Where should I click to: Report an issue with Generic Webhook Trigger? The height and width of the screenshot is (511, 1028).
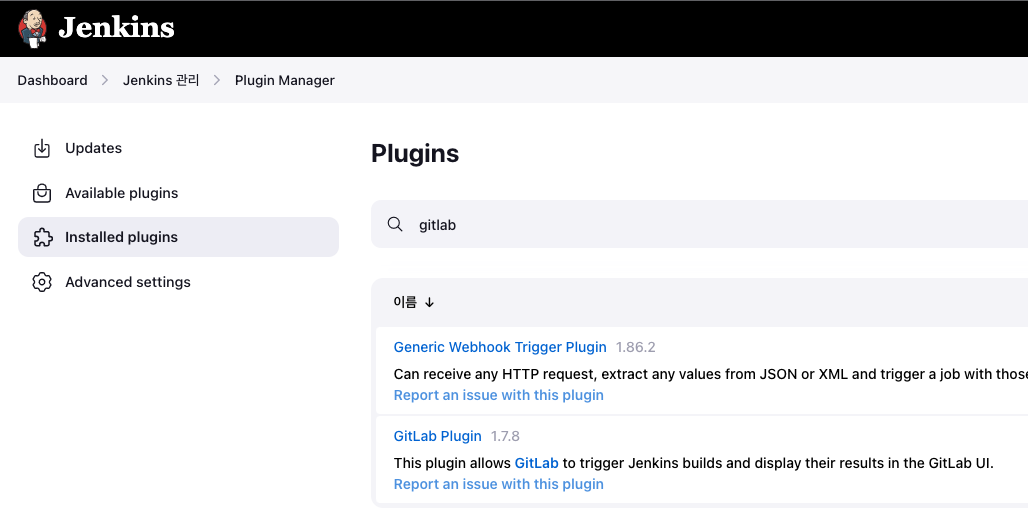(x=498, y=395)
